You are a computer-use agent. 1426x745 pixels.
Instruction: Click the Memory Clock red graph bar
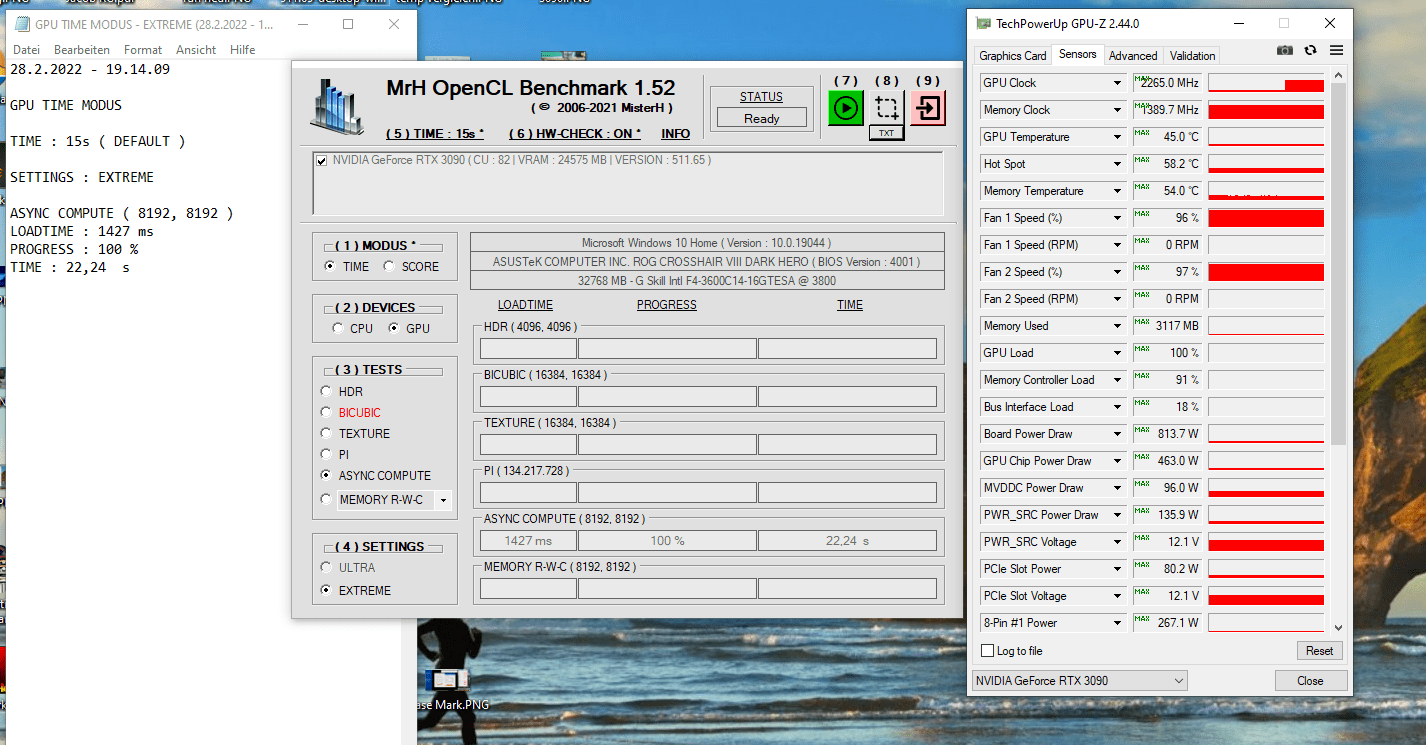click(x=1266, y=110)
